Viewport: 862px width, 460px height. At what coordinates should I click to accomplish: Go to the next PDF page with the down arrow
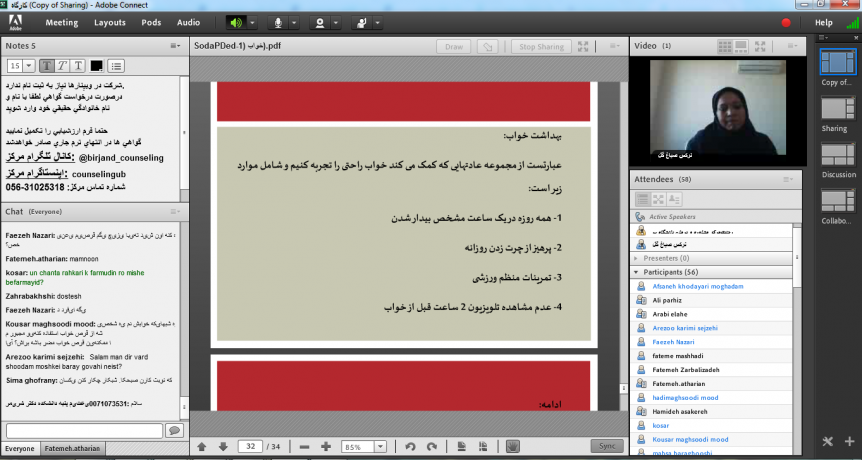coord(223,446)
